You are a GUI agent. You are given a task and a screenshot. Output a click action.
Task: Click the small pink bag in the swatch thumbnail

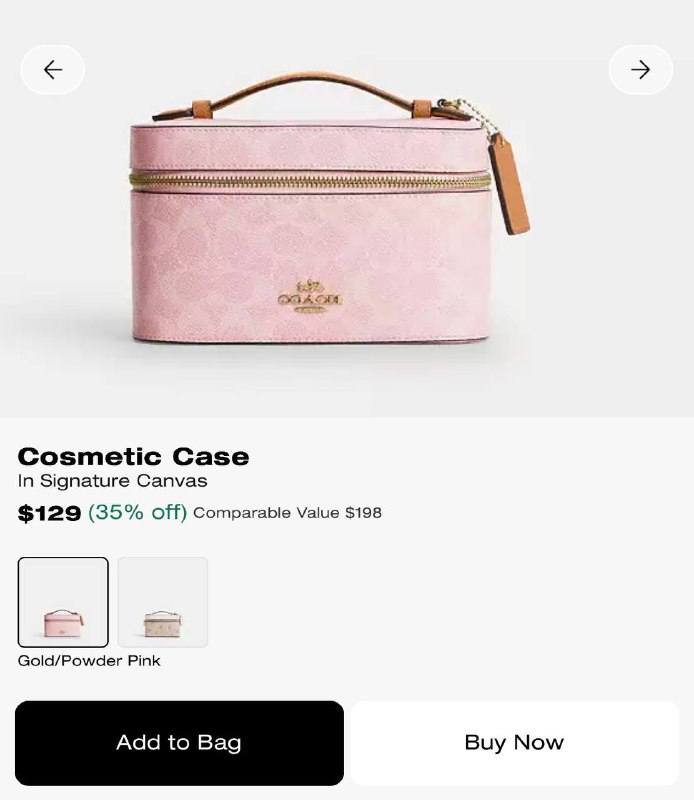[x=63, y=623]
